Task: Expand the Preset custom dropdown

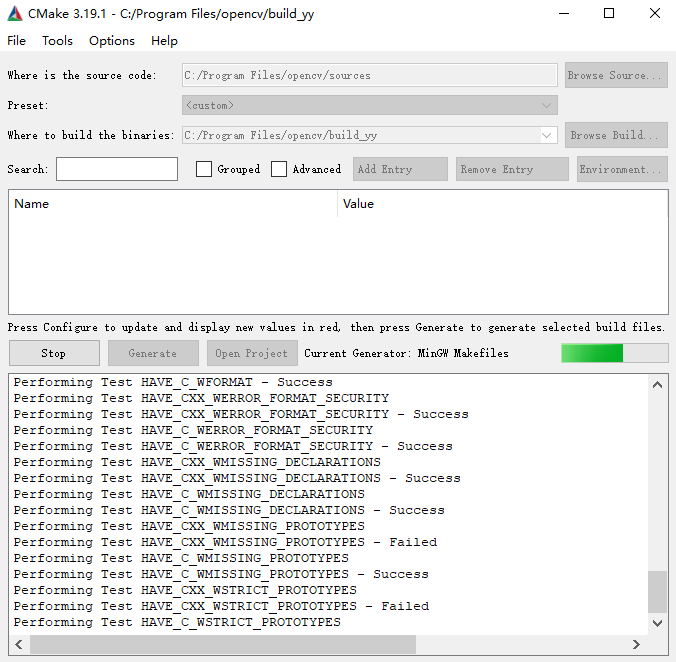Action: pyautogui.click(x=369, y=105)
